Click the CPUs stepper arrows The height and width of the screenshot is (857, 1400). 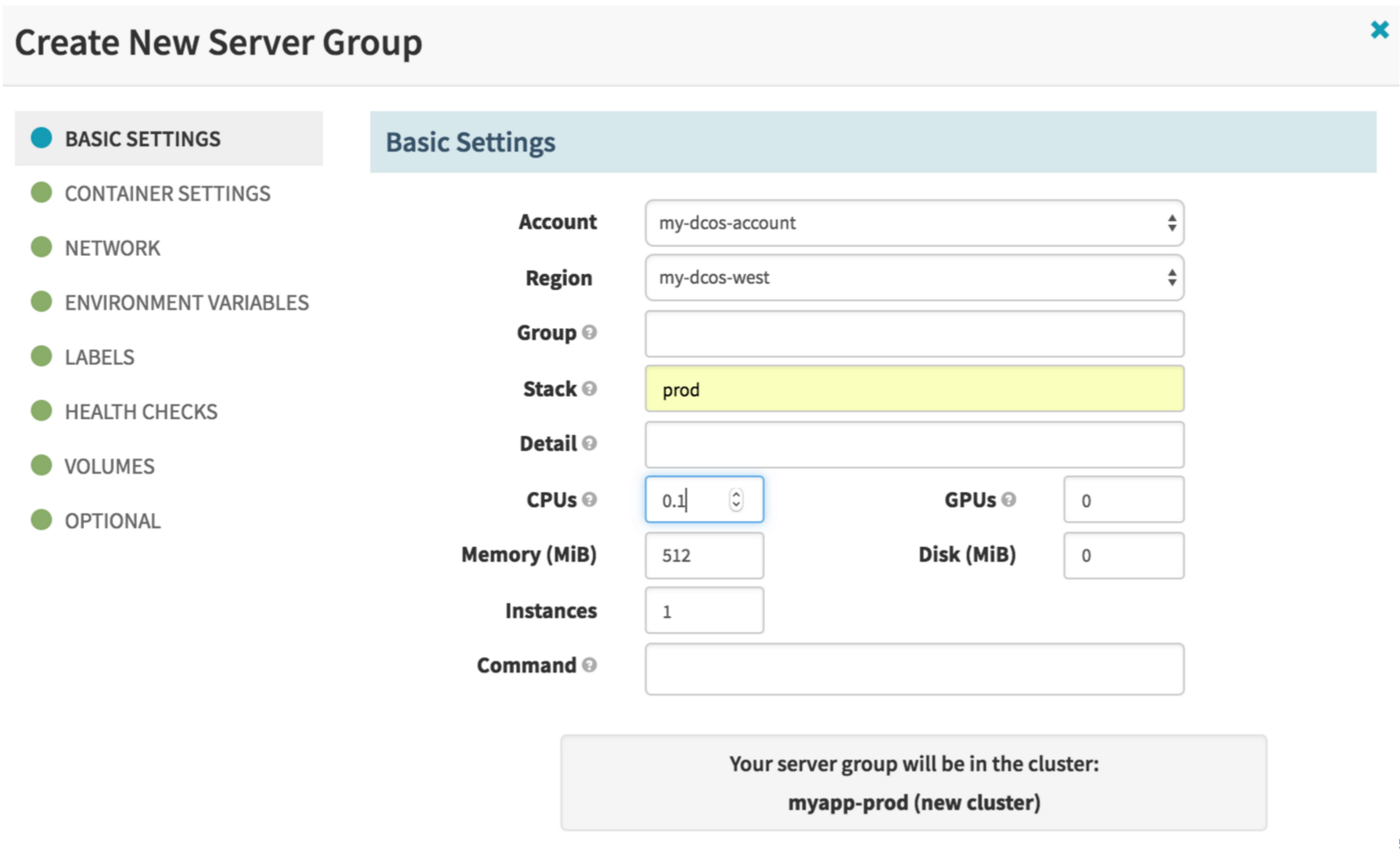point(736,500)
